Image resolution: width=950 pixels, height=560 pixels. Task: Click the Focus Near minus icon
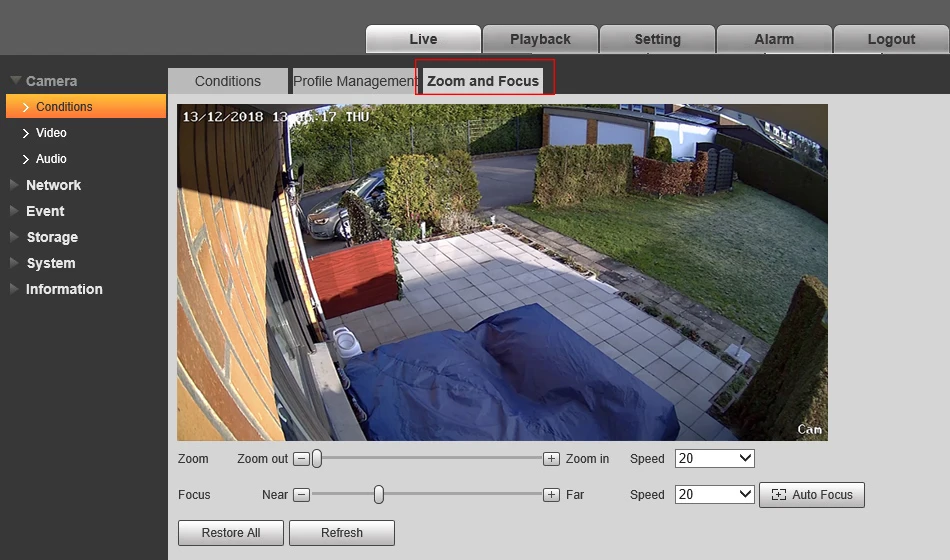click(301, 495)
